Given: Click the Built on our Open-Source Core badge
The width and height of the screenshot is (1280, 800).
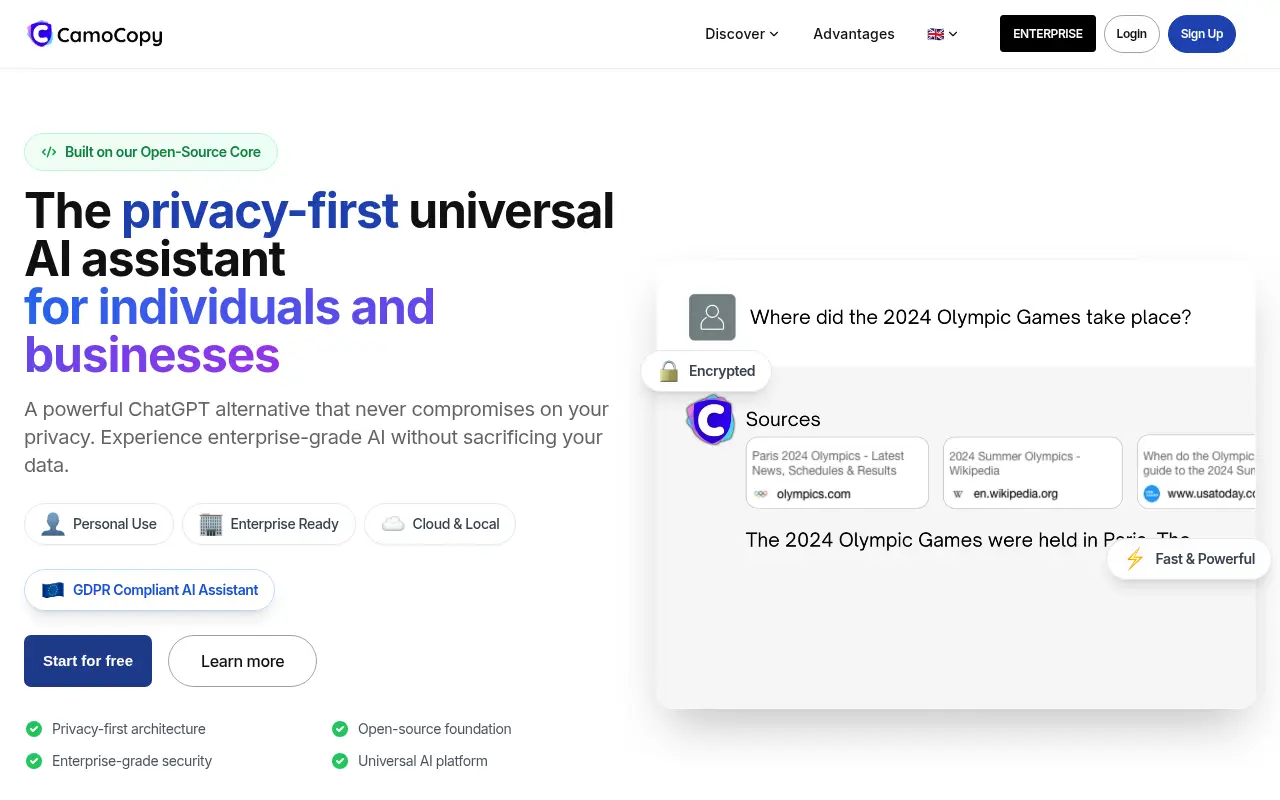Looking at the screenshot, I should 151,152.
